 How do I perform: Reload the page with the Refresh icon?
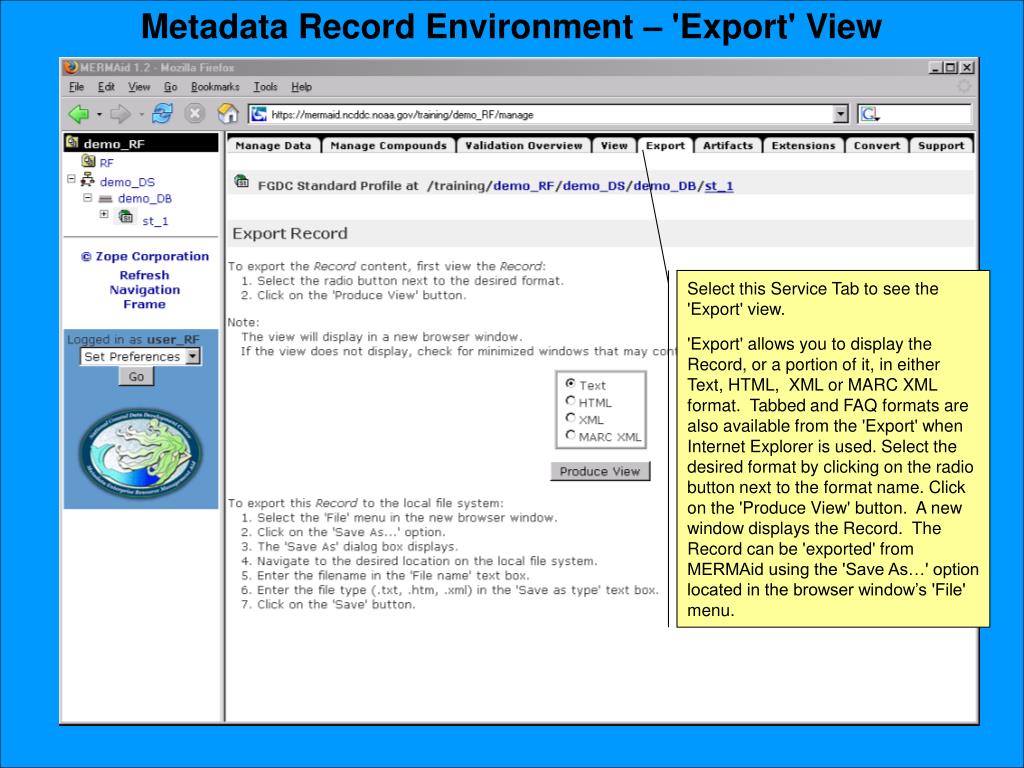(162, 114)
